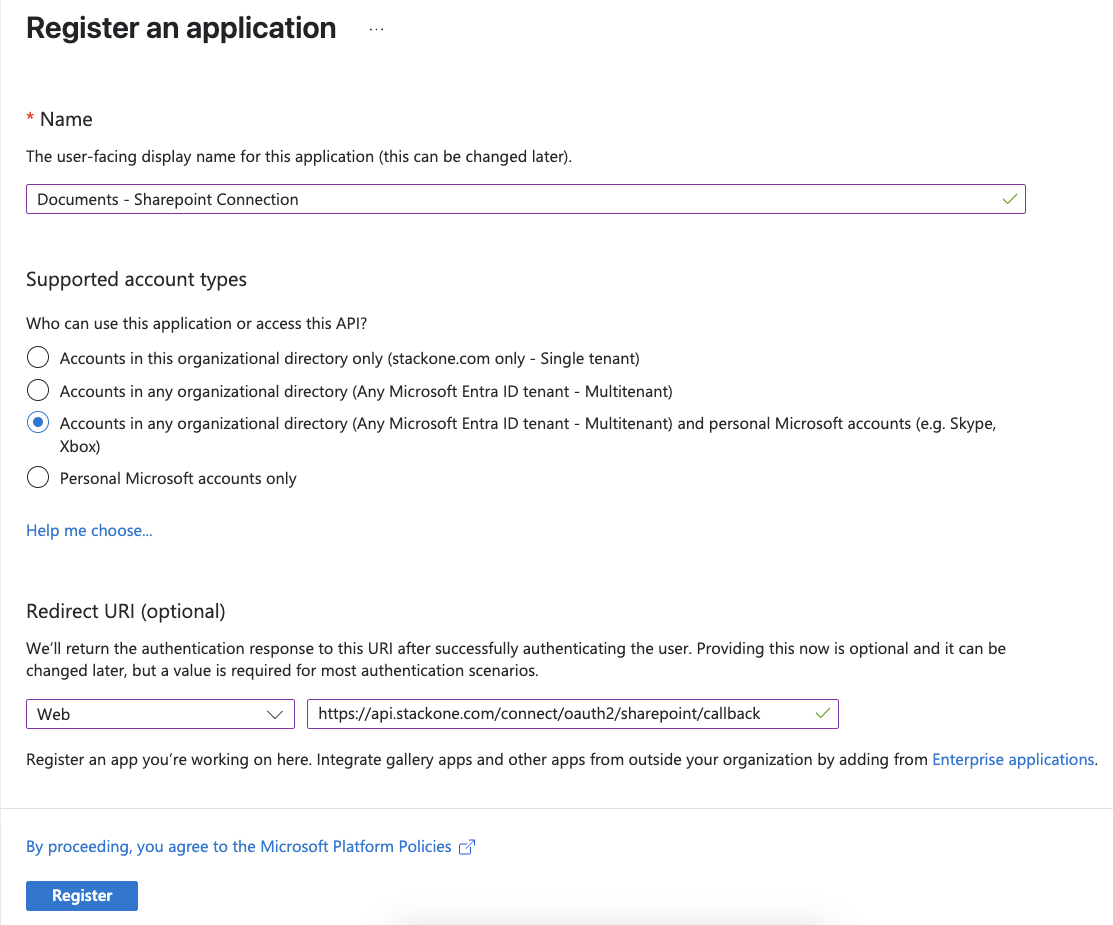Expand the Web platform dropdown
1113x925 pixels.
160,714
